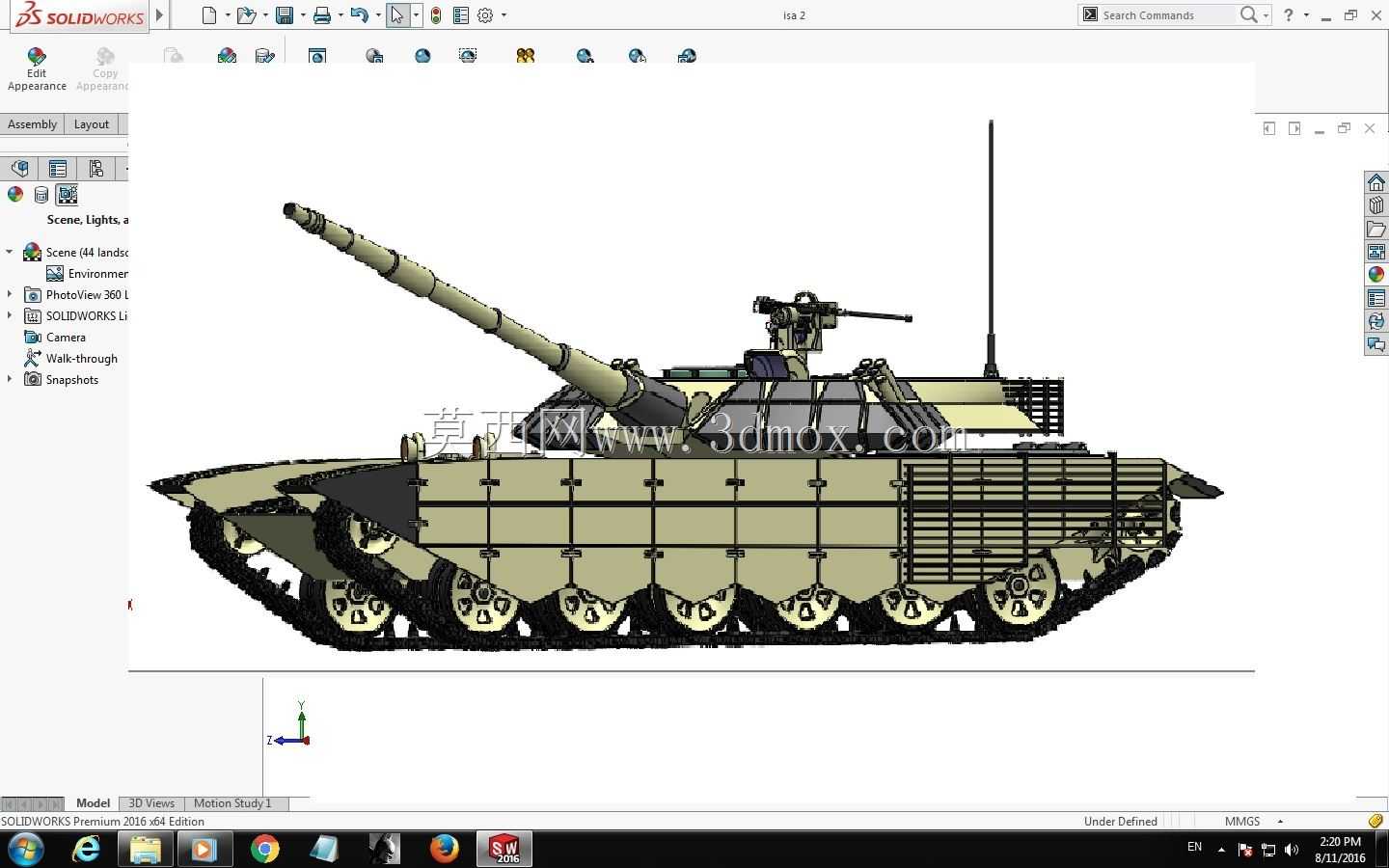Open the Windows Start menu
1389x868 pixels.
pos(24,850)
